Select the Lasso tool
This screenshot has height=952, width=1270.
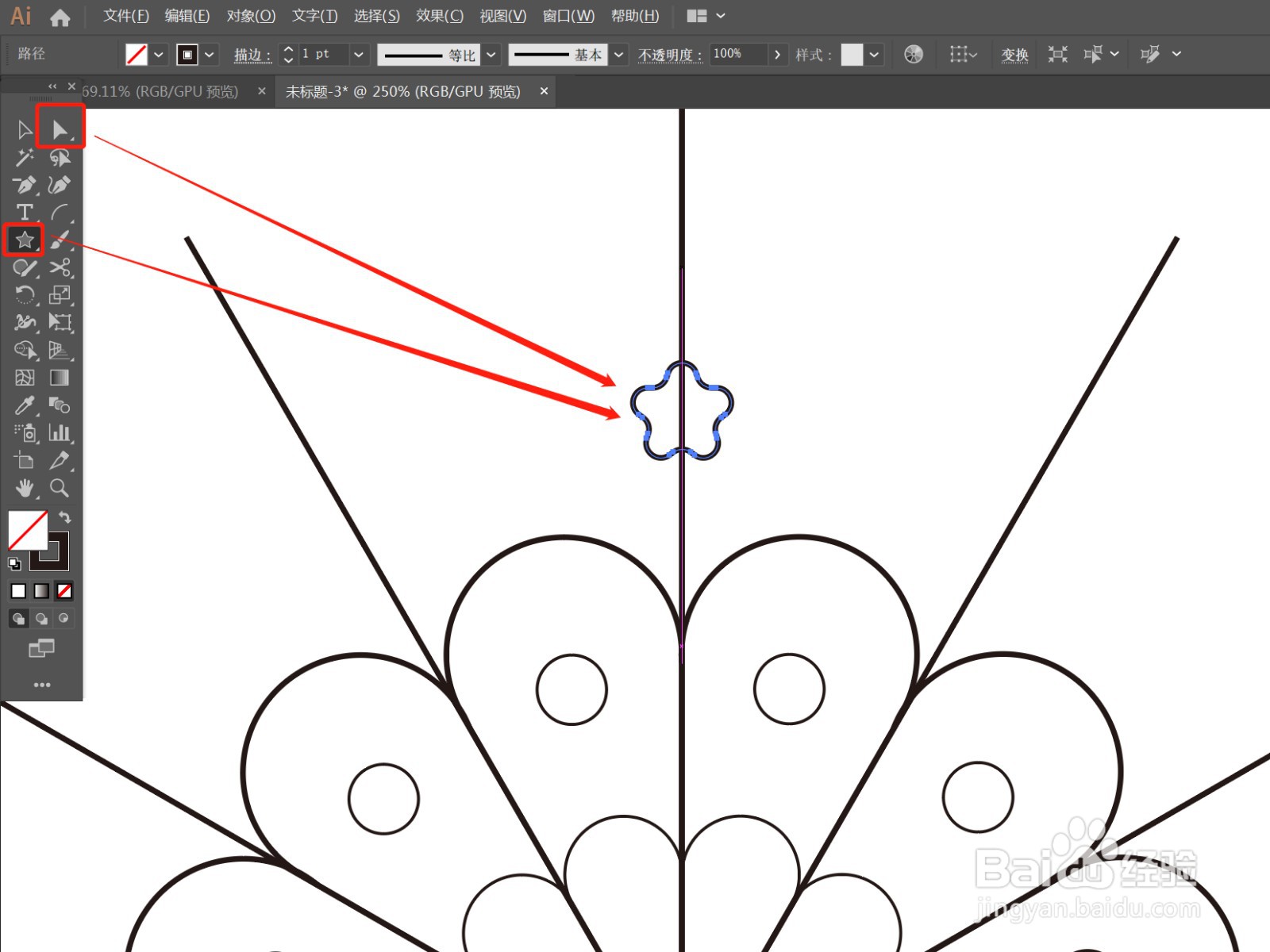60,158
